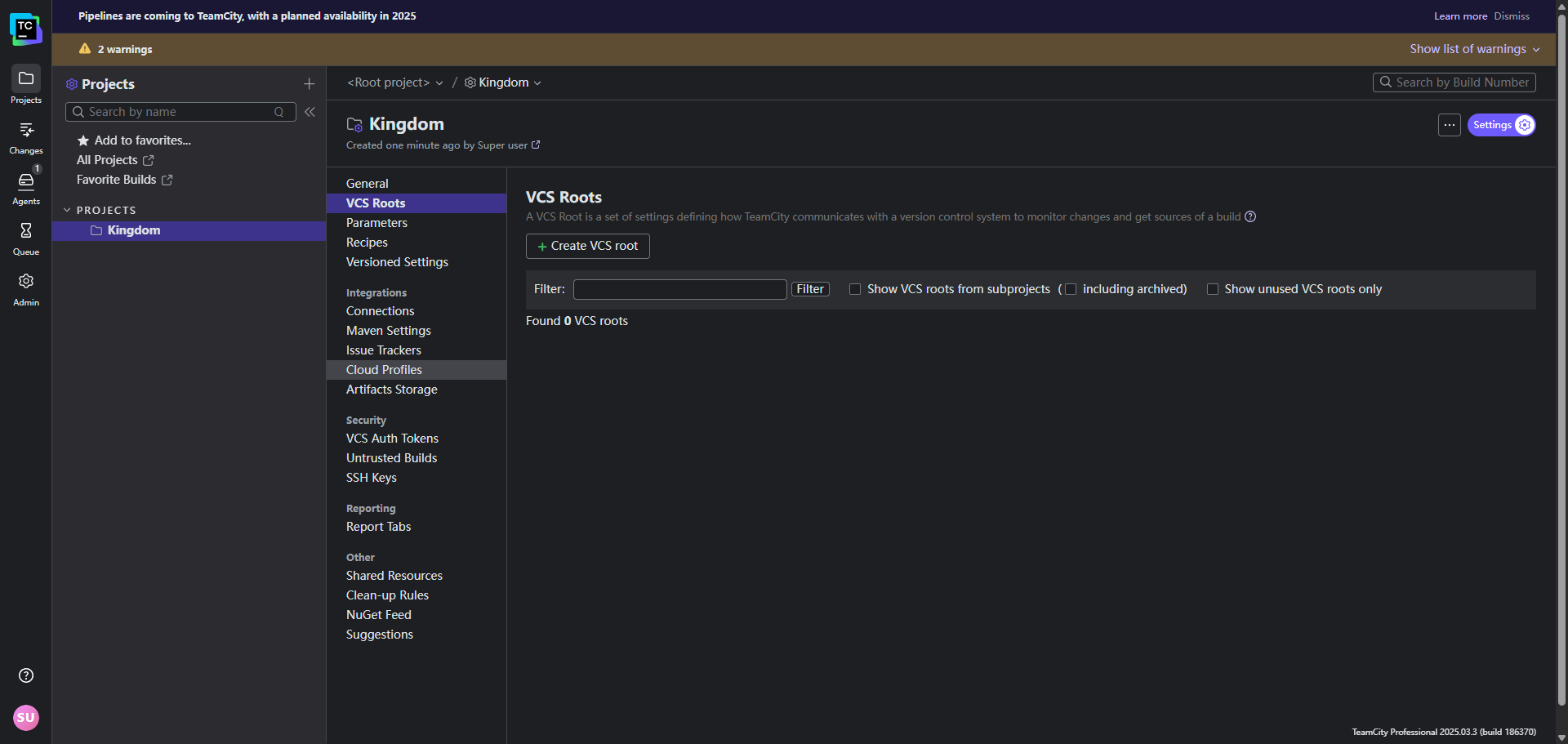Image resolution: width=1568 pixels, height=744 pixels.
Task: Expand the Root project breadcrumb dropdown
Action: (439, 83)
